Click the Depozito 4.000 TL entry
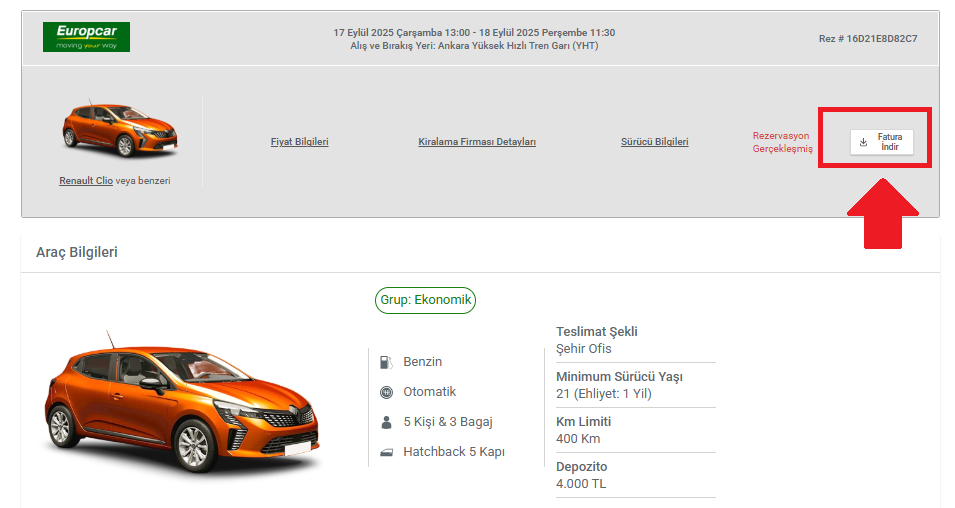Viewport: 955px width, 508px height. pos(635,475)
